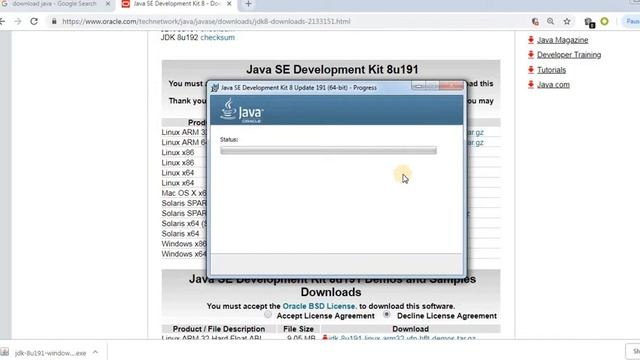The image size is (640, 360).
Task: Open the Tutorials sidebar link
Action: click(x=551, y=70)
